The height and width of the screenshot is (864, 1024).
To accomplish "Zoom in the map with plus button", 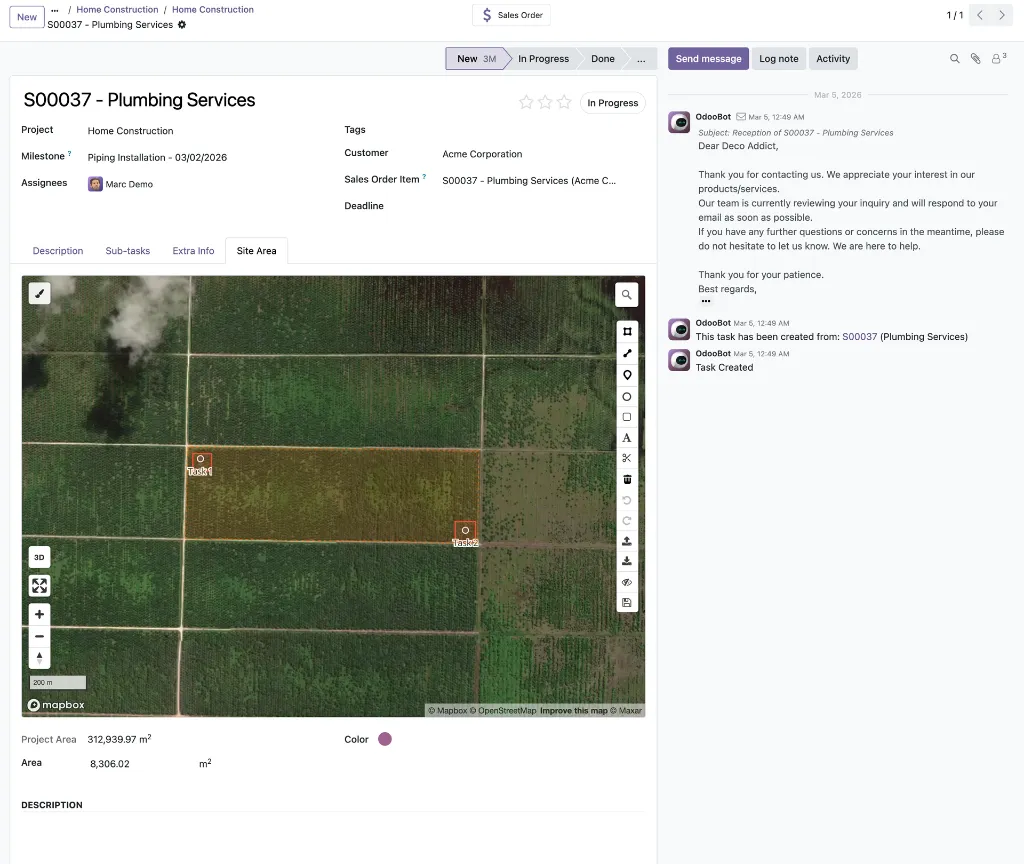I will (39, 615).
